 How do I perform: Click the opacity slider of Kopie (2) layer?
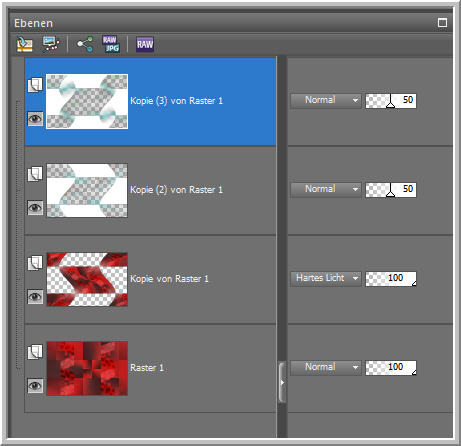point(391,189)
